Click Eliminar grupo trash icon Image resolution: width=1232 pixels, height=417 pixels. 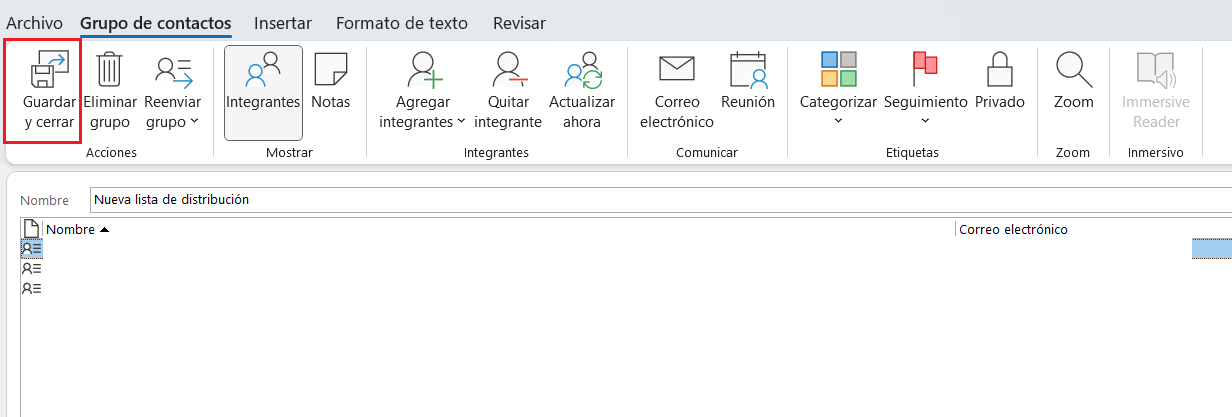pyautogui.click(x=109, y=70)
